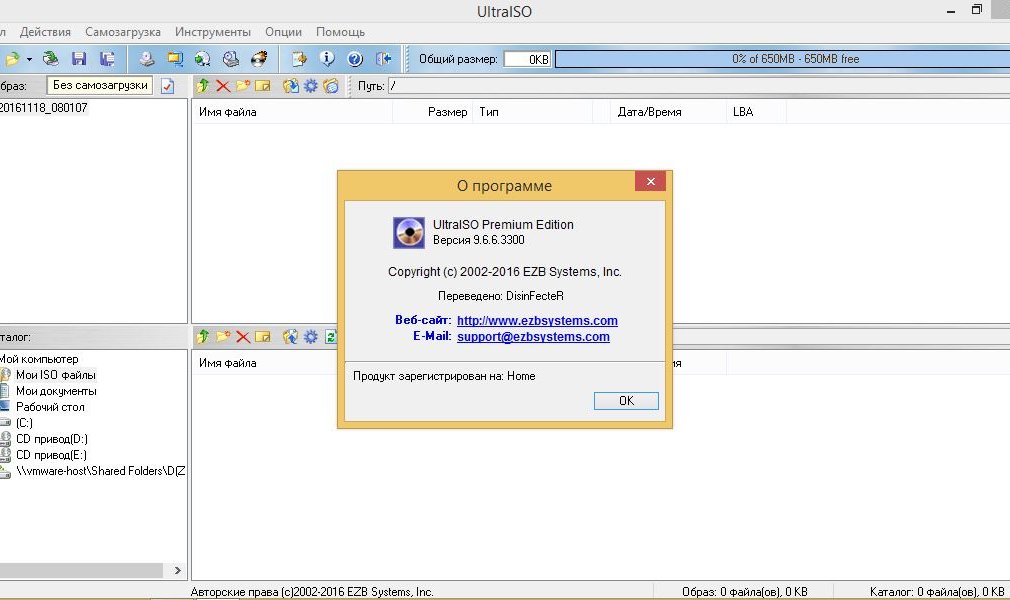Click the Общий размер 0KB size field
This screenshot has height=600, width=1010.
[528, 59]
